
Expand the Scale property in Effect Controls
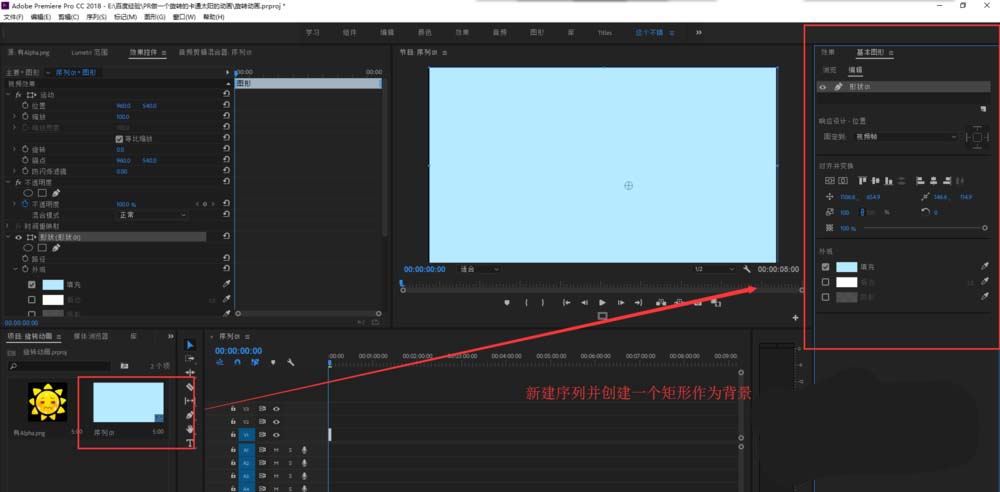click(15, 117)
